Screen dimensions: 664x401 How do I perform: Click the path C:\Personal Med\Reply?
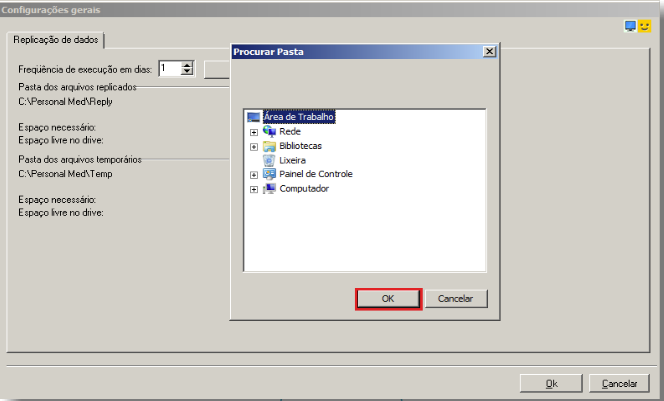click(x=65, y=102)
